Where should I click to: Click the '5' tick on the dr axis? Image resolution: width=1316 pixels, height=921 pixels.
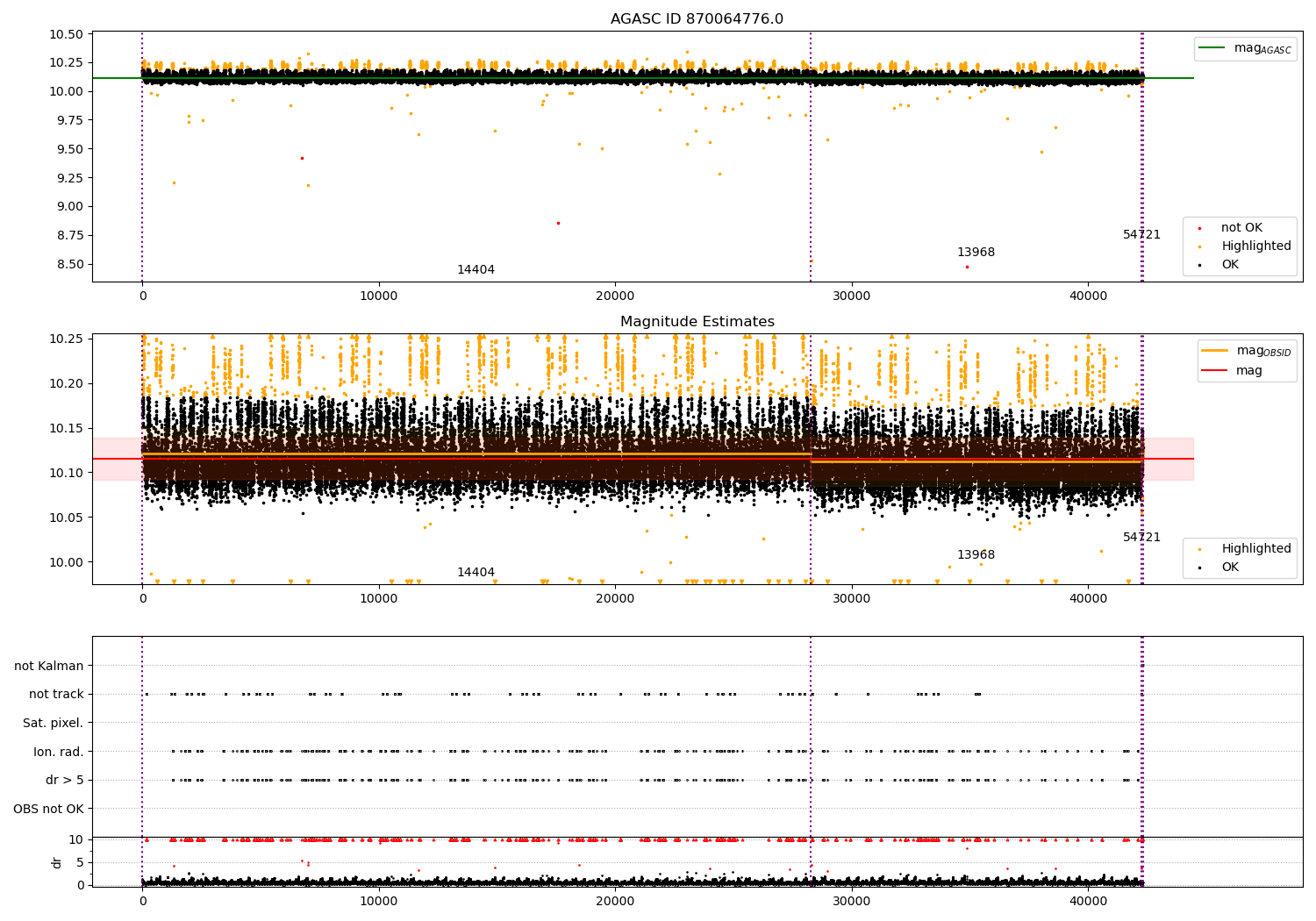click(x=81, y=862)
